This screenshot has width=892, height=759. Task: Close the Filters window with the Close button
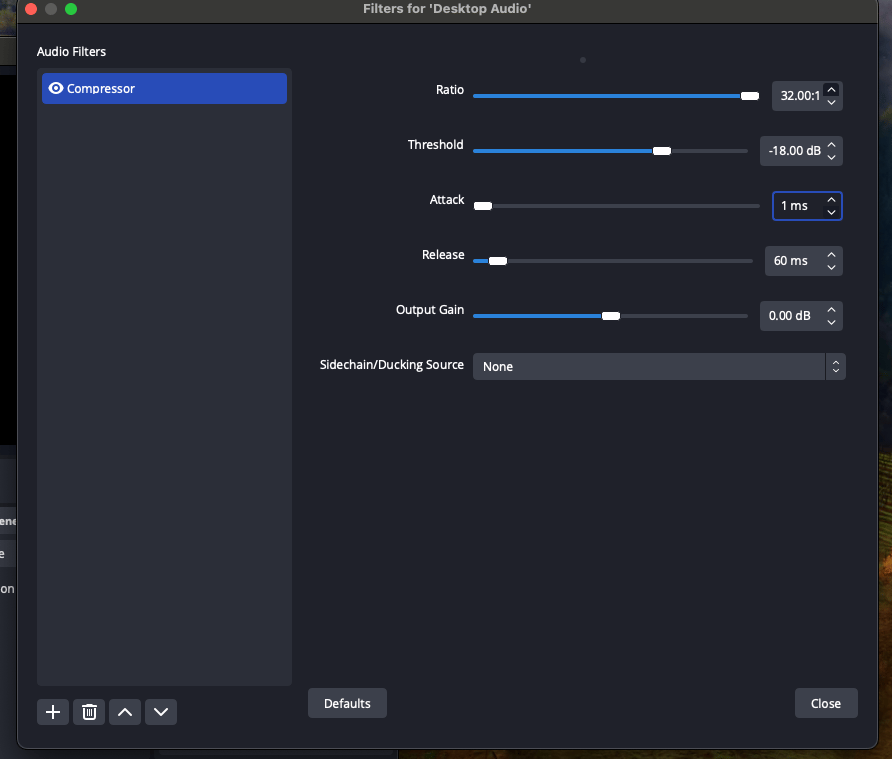(826, 703)
